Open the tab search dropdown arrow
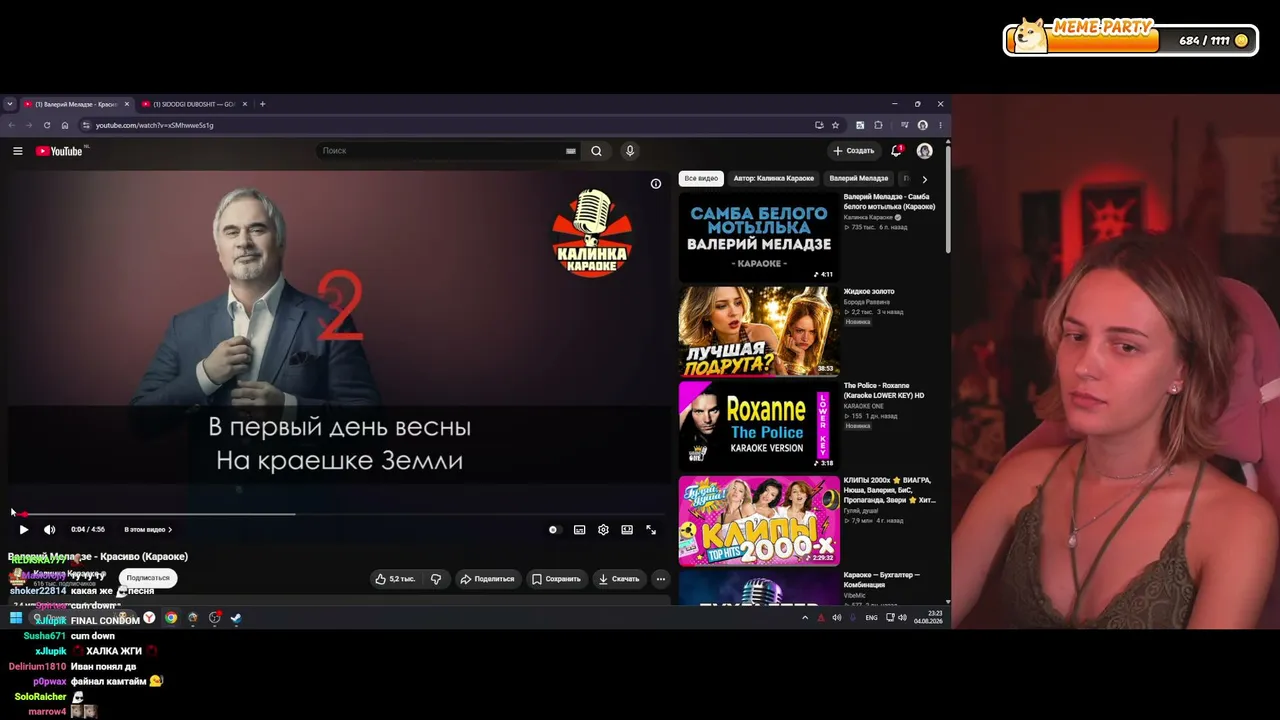The width and height of the screenshot is (1280, 720). coord(10,104)
